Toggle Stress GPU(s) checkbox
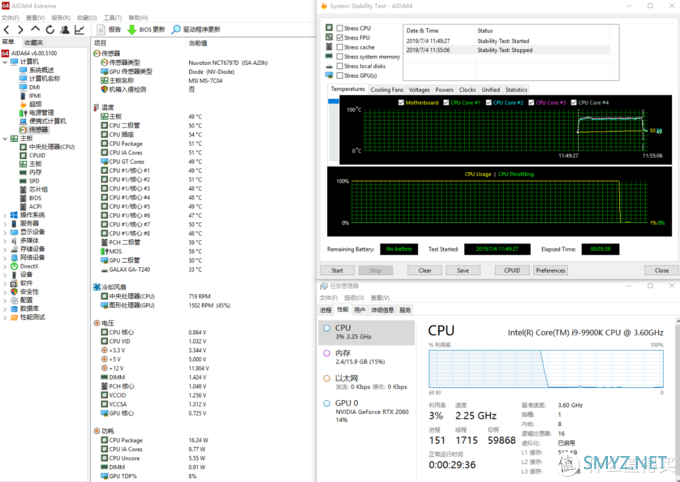680x482 pixels. click(x=340, y=76)
